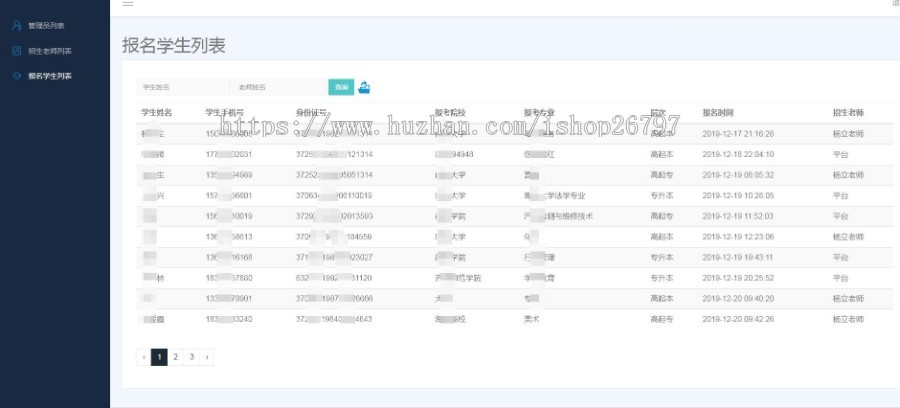Select timestamp 2019-12-20 09:42:26

point(738,320)
